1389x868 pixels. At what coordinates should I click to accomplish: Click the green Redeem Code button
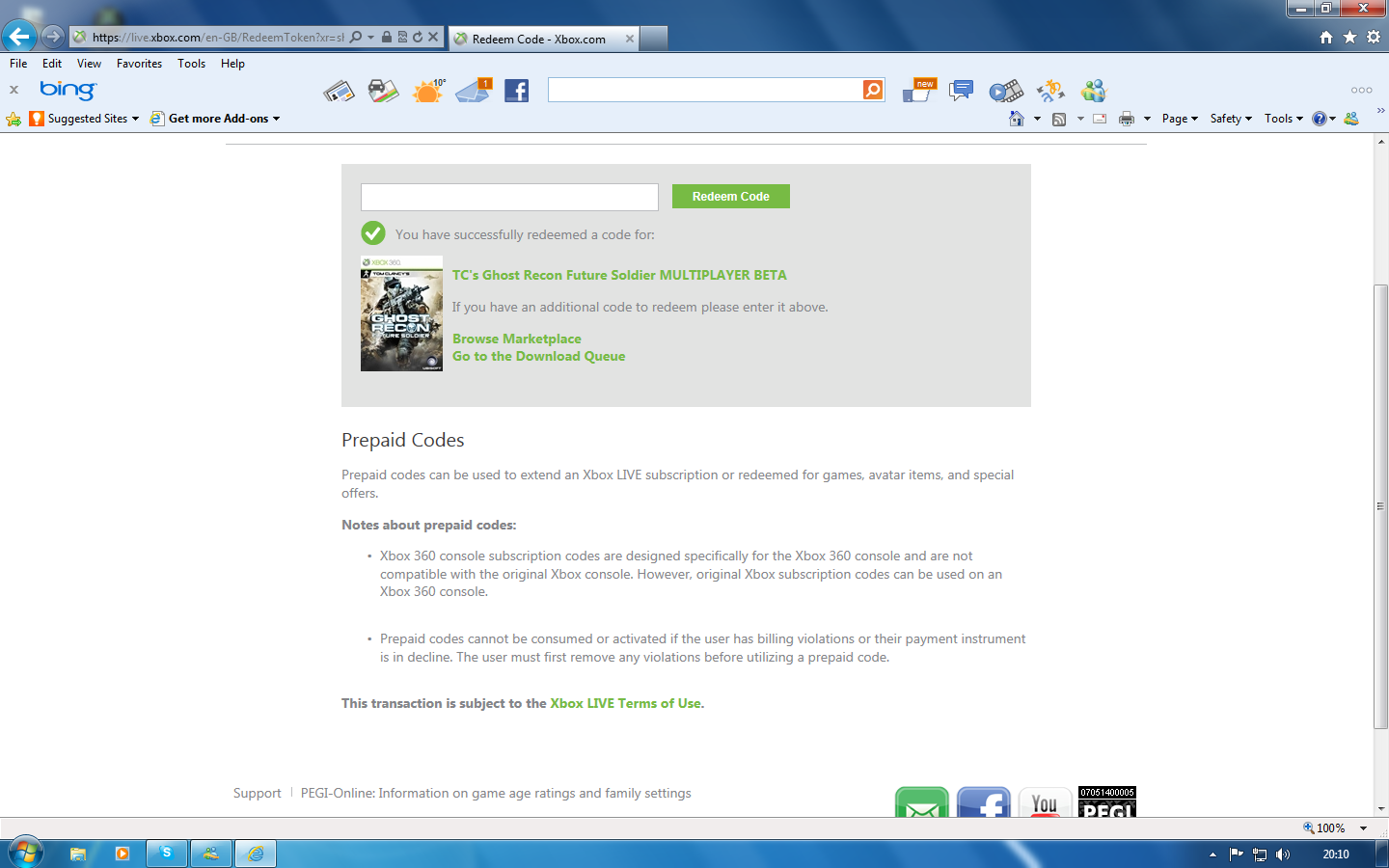coord(731,196)
